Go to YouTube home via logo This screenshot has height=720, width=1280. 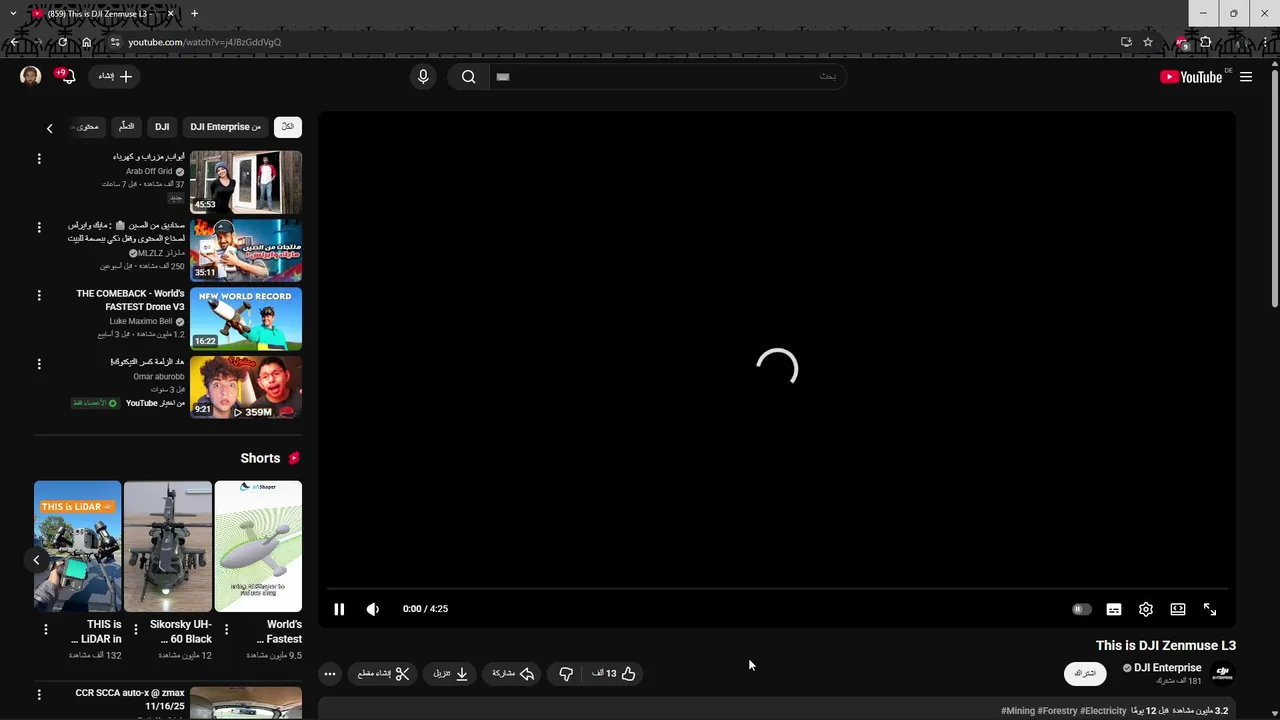pyautogui.click(x=1191, y=77)
